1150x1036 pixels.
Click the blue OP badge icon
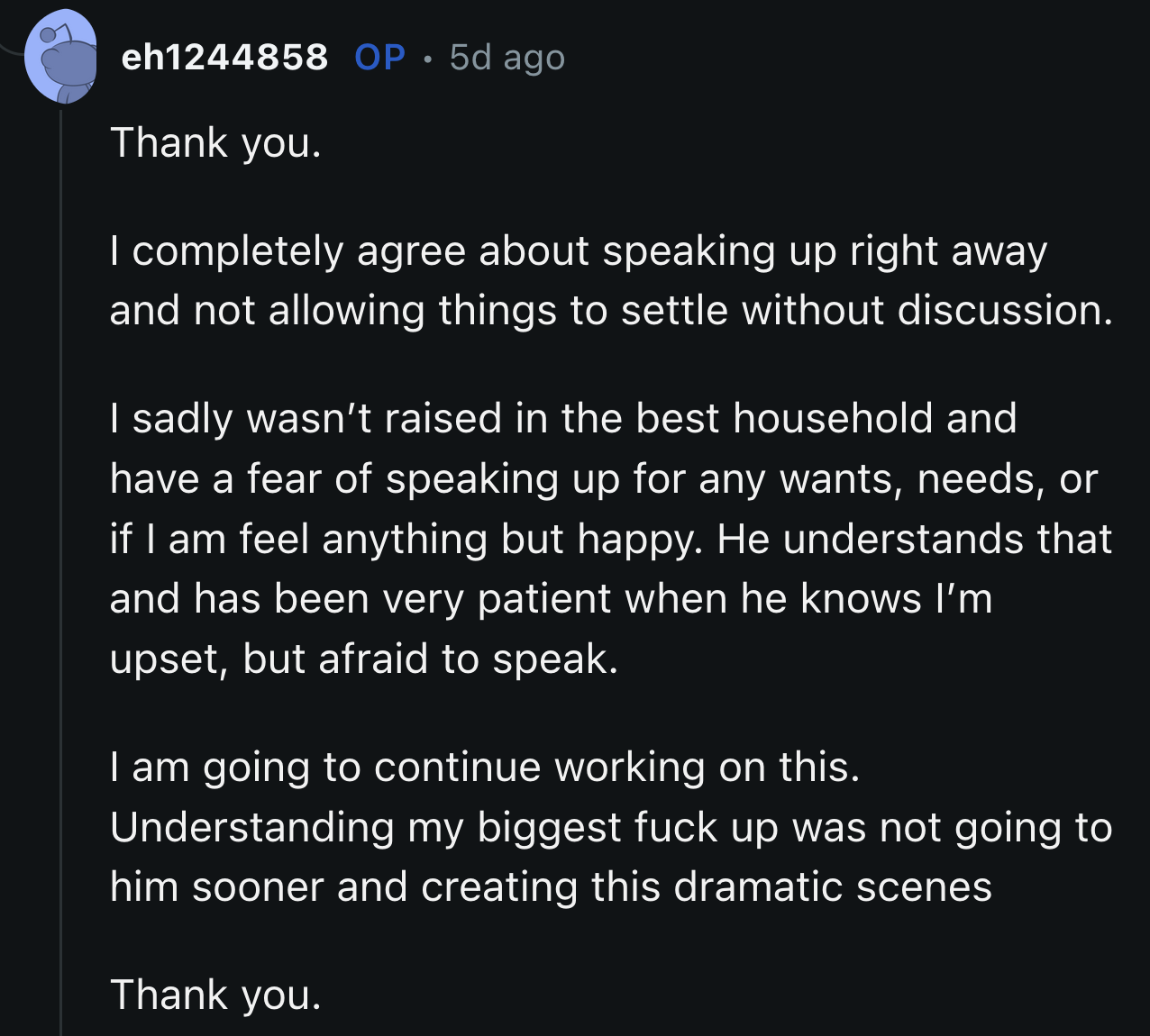tap(379, 57)
